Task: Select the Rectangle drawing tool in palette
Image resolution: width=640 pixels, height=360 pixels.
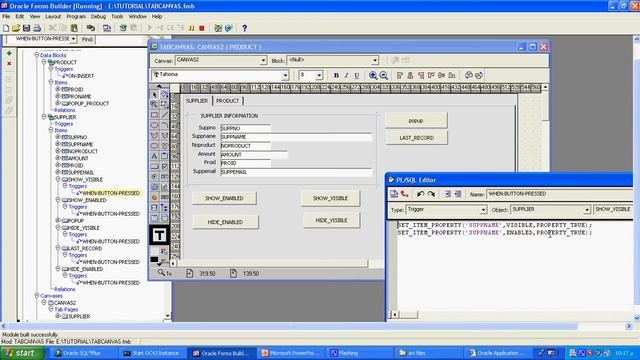Action: [x=154, y=115]
